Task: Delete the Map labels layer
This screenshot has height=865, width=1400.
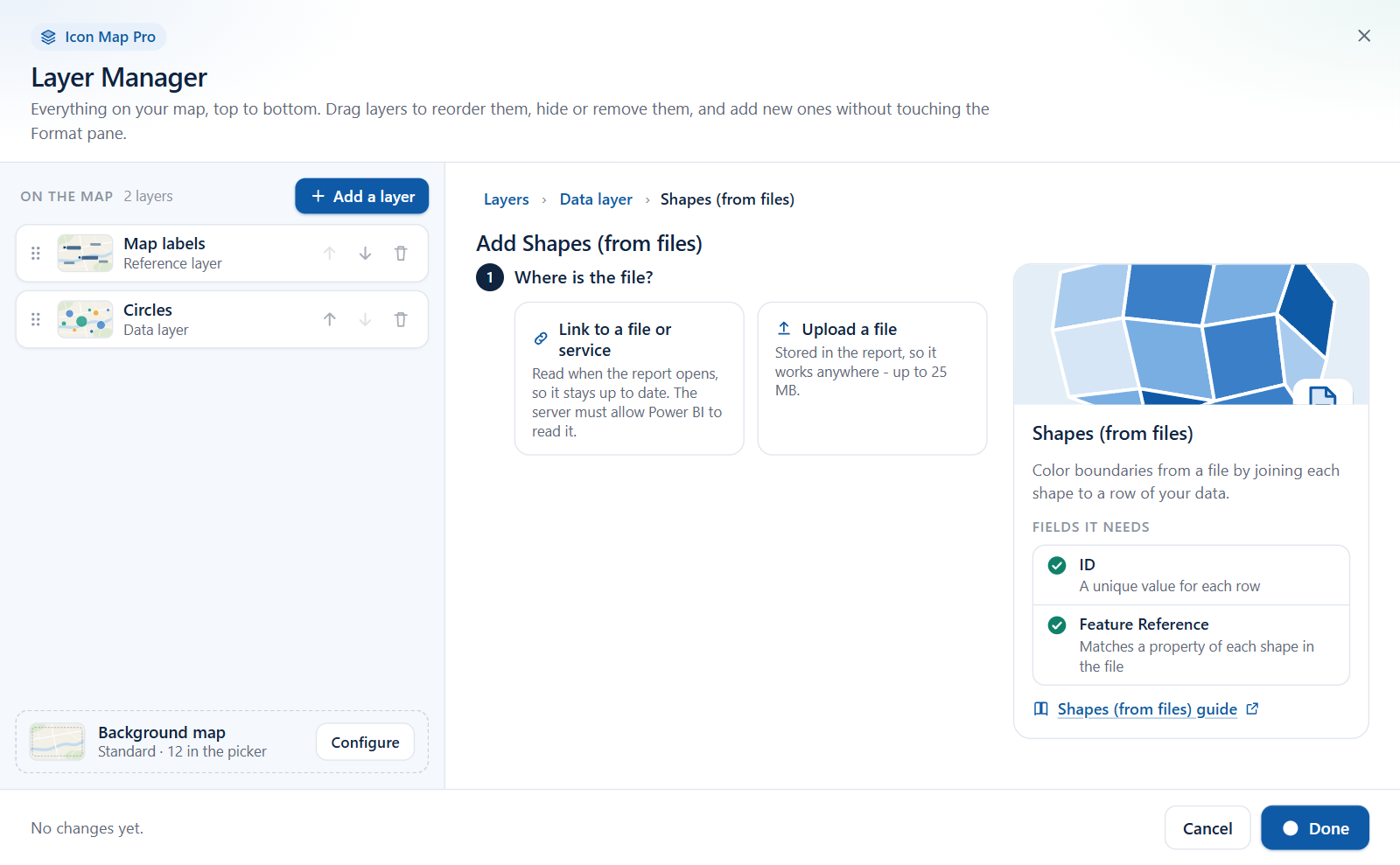Action: pyautogui.click(x=401, y=253)
